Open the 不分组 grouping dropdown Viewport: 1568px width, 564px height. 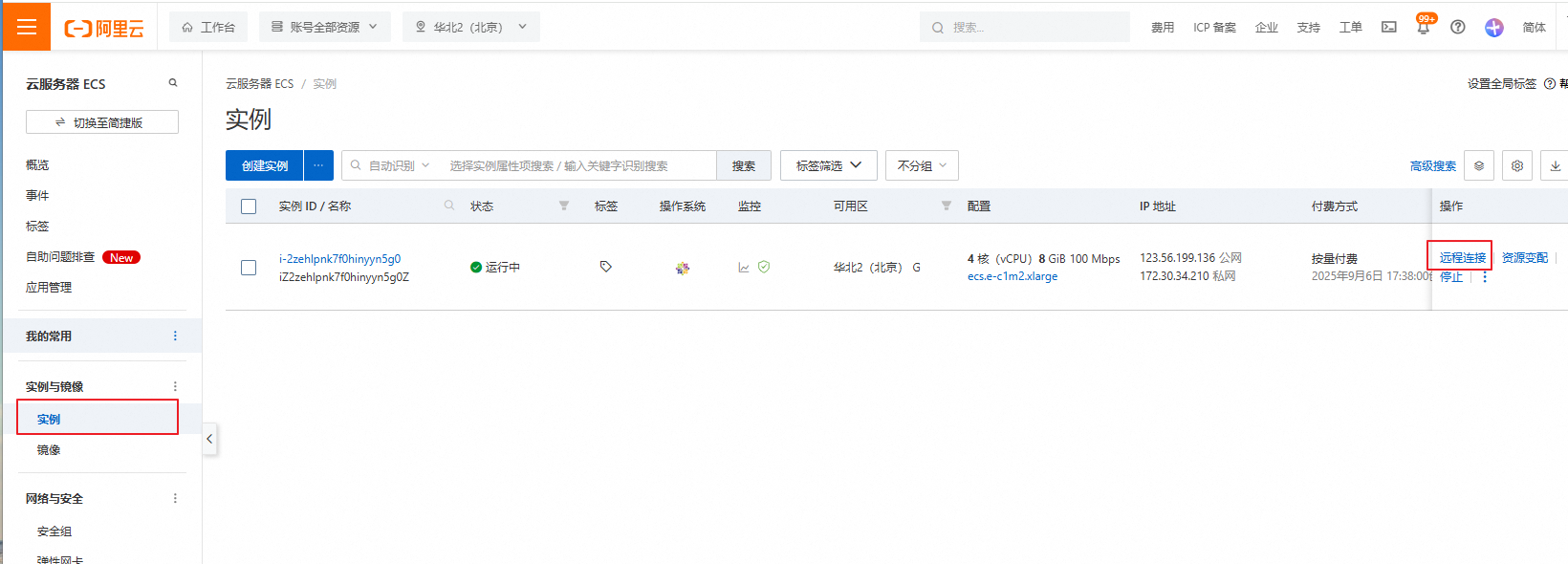coord(923,165)
